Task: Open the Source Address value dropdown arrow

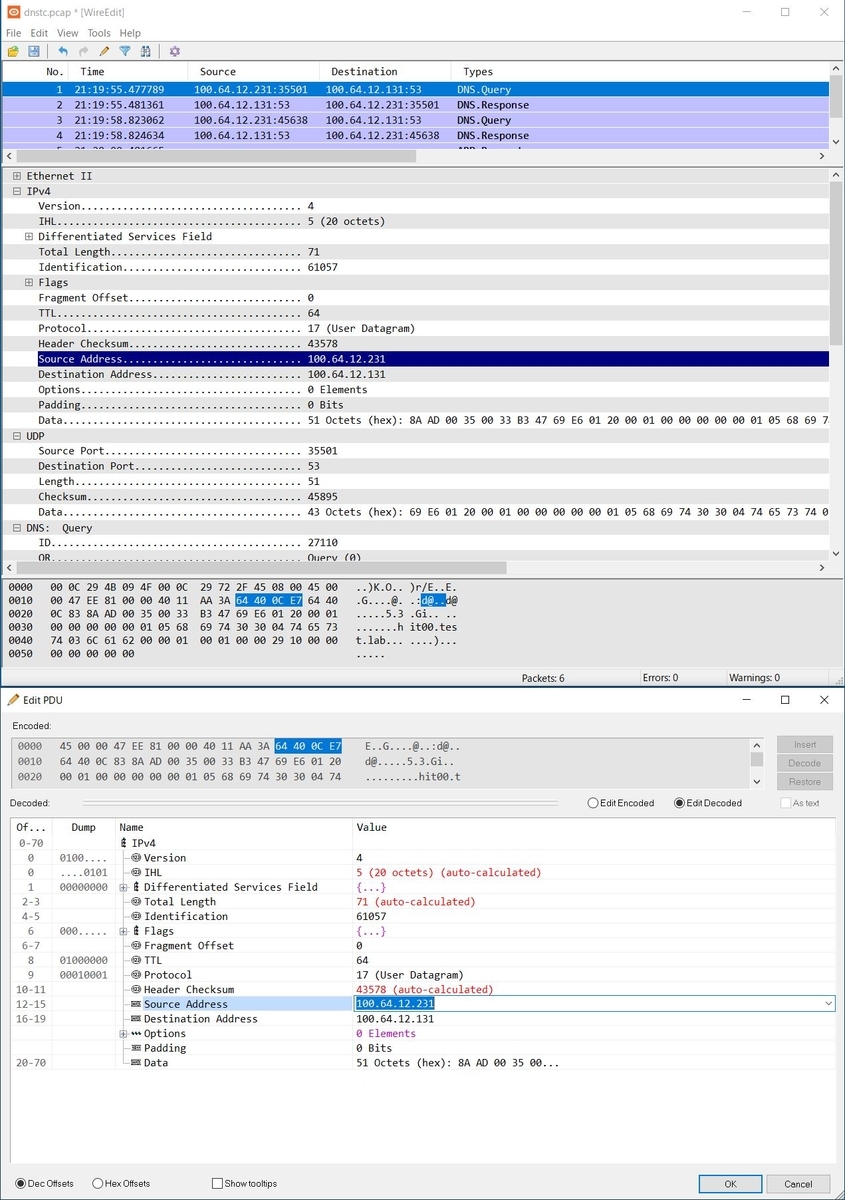Action: point(828,1004)
